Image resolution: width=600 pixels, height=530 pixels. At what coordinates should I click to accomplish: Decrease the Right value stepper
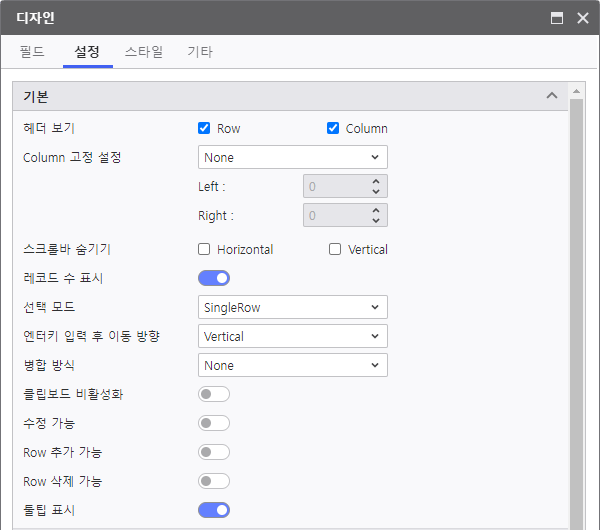pos(376,220)
